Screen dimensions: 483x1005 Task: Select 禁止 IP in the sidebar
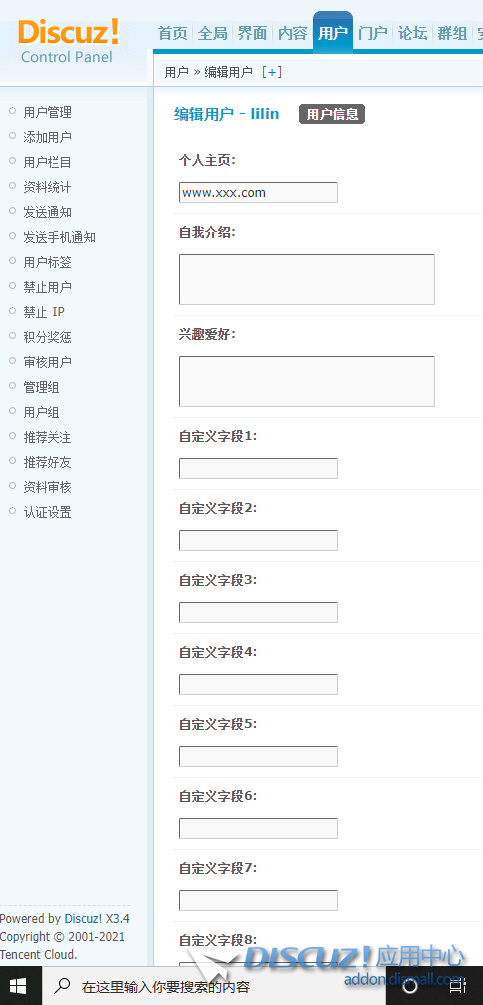44,312
